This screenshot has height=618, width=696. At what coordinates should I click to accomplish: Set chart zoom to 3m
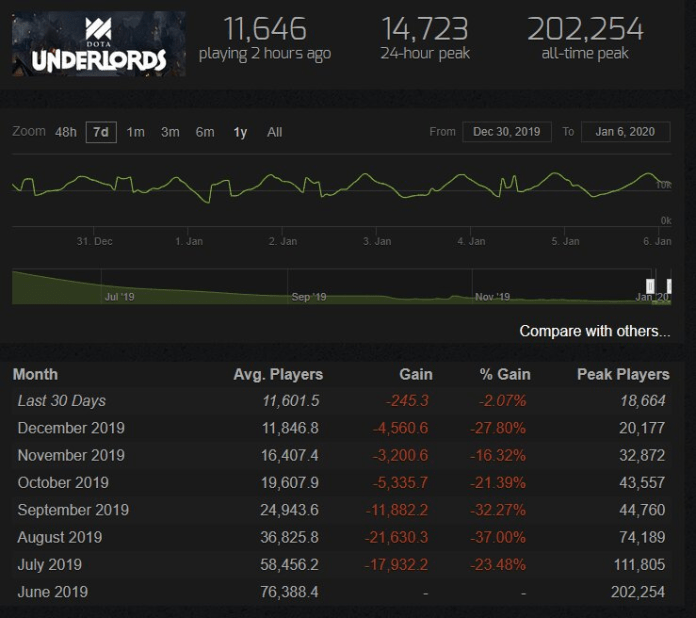click(170, 132)
